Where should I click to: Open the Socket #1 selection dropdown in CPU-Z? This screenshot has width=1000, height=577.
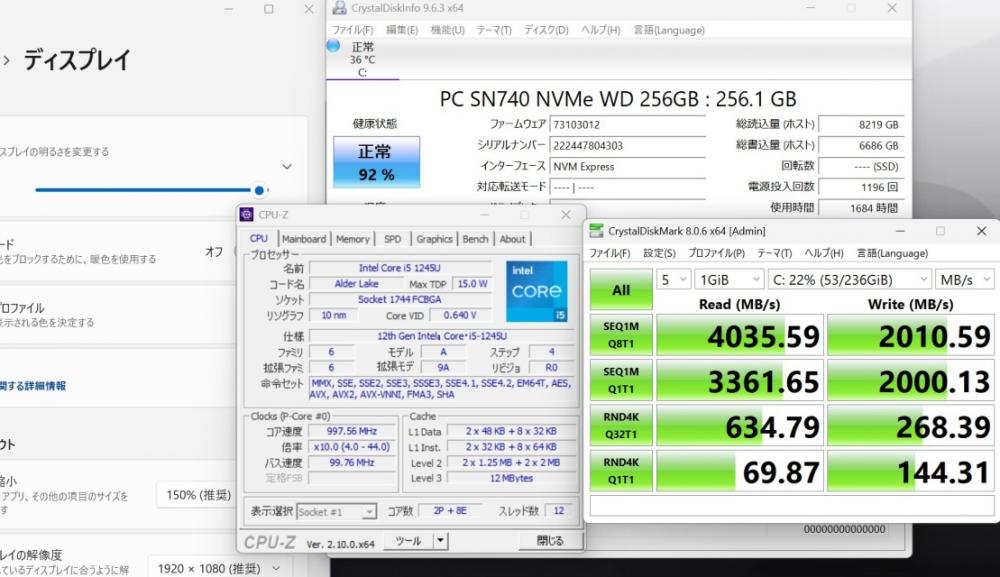point(336,511)
